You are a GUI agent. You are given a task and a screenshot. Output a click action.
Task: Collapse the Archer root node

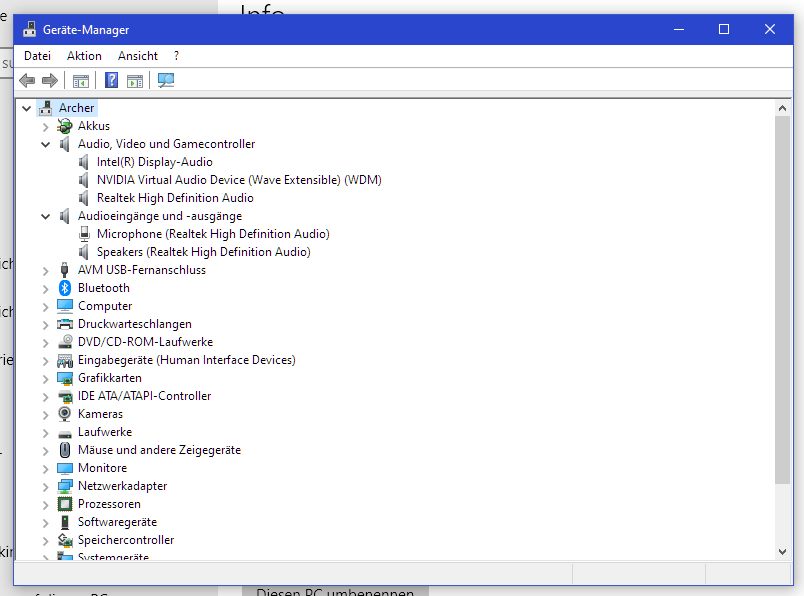(27, 108)
